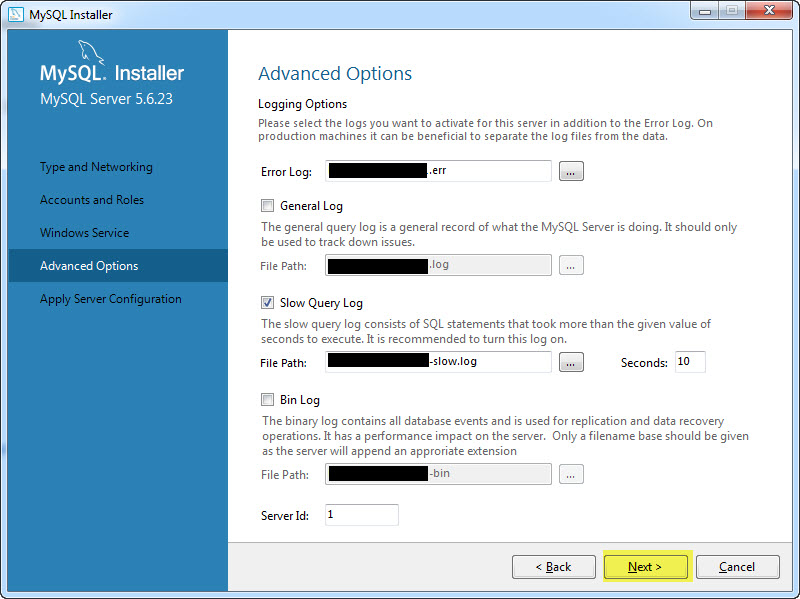Uncheck the Slow Query Log checkbox
Screen dimensions: 800x599
click(x=267, y=303)
